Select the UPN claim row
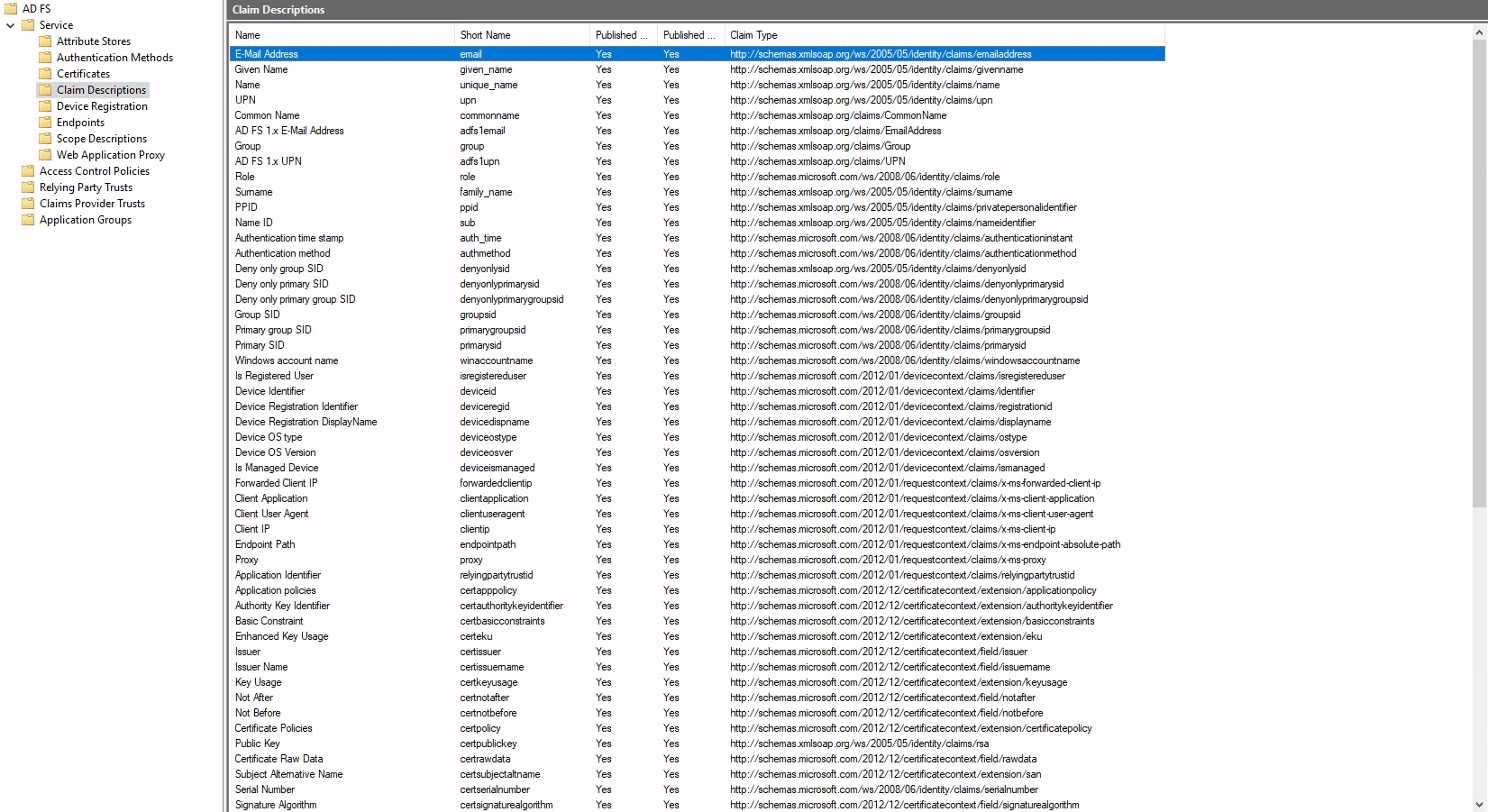 (697, 100)
